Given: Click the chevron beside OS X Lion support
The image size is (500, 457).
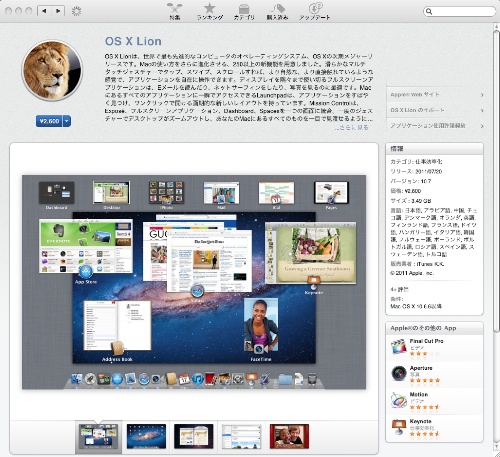Looking at the screenshot, I should coord(482,110).
